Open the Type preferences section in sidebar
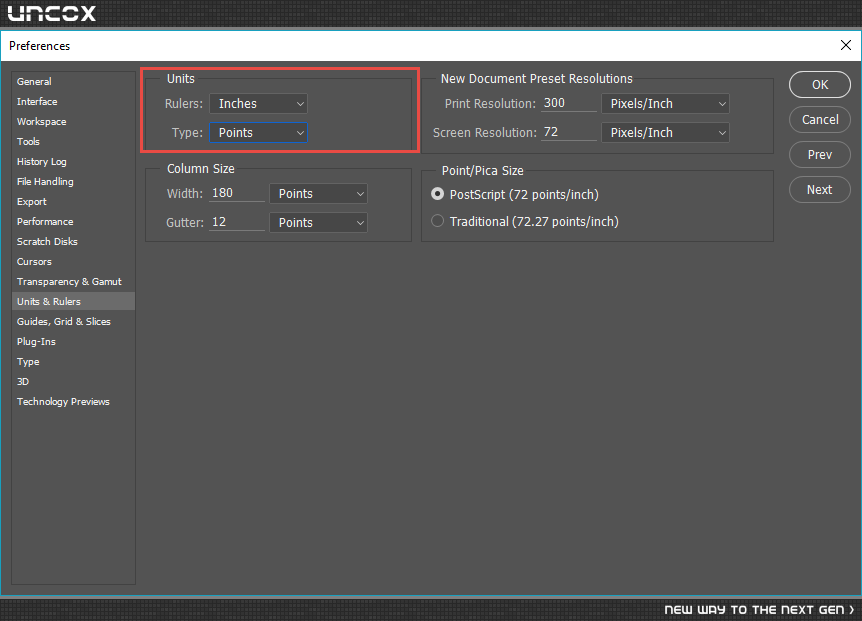This screenshot has height=621, width=862. [73, 362]
